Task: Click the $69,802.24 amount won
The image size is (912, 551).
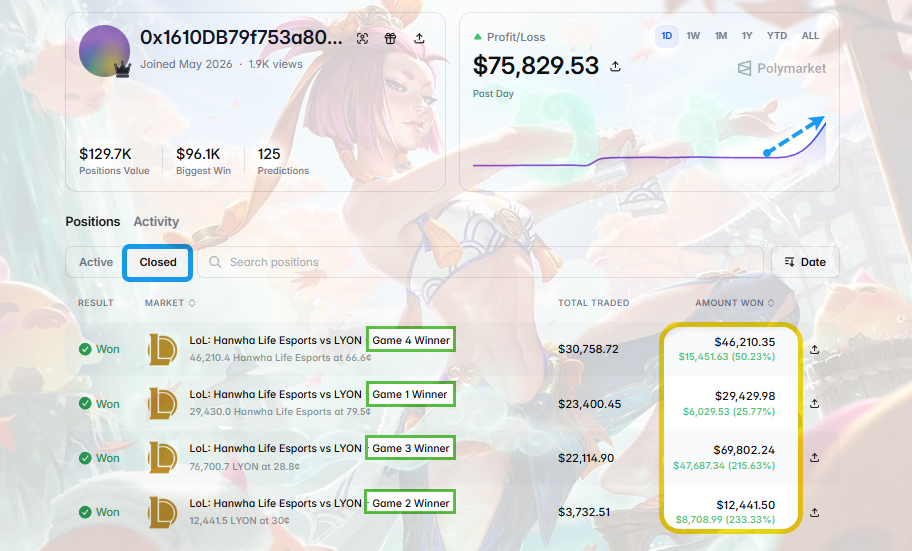Action: (744, 450)
